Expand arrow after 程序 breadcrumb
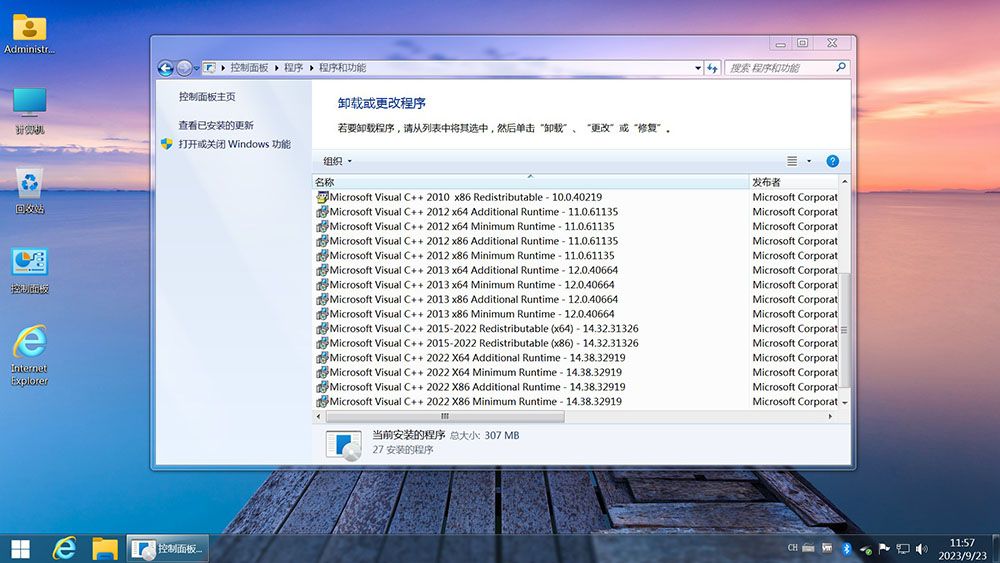 pyautogui.click(x=311, y=68)
